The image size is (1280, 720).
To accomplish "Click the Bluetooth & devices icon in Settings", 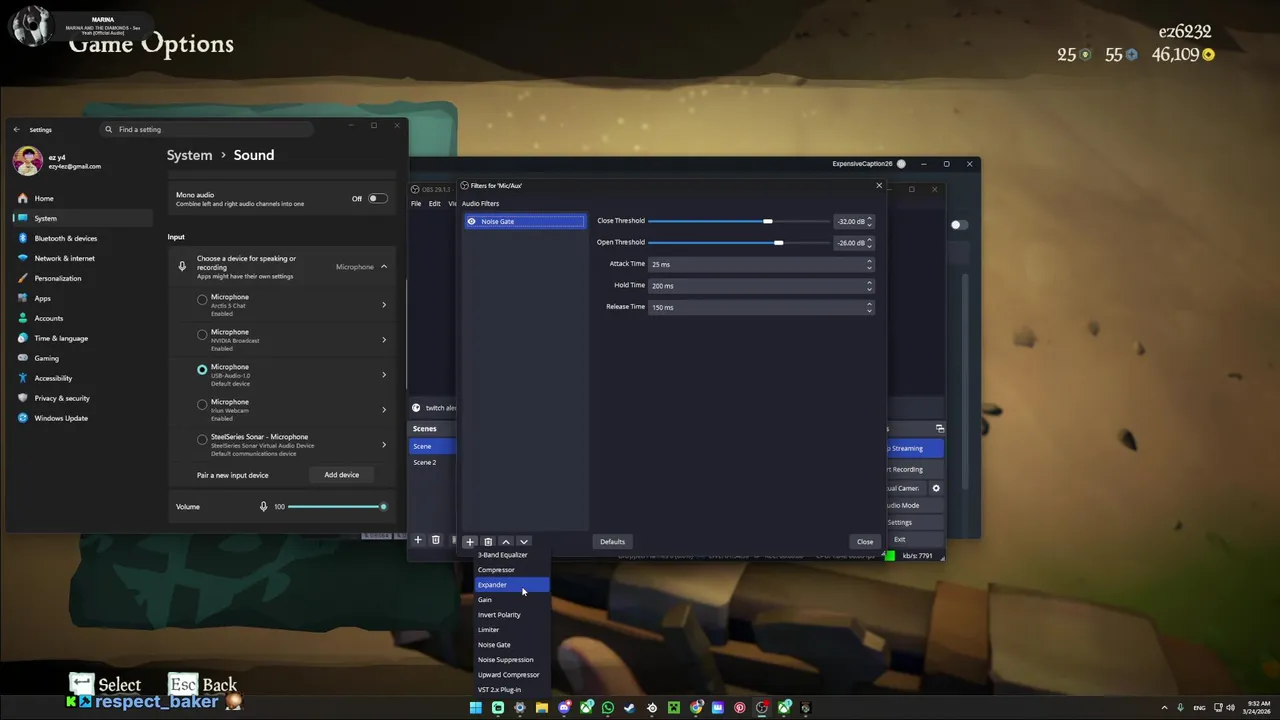I will click(x=23, y=238).
